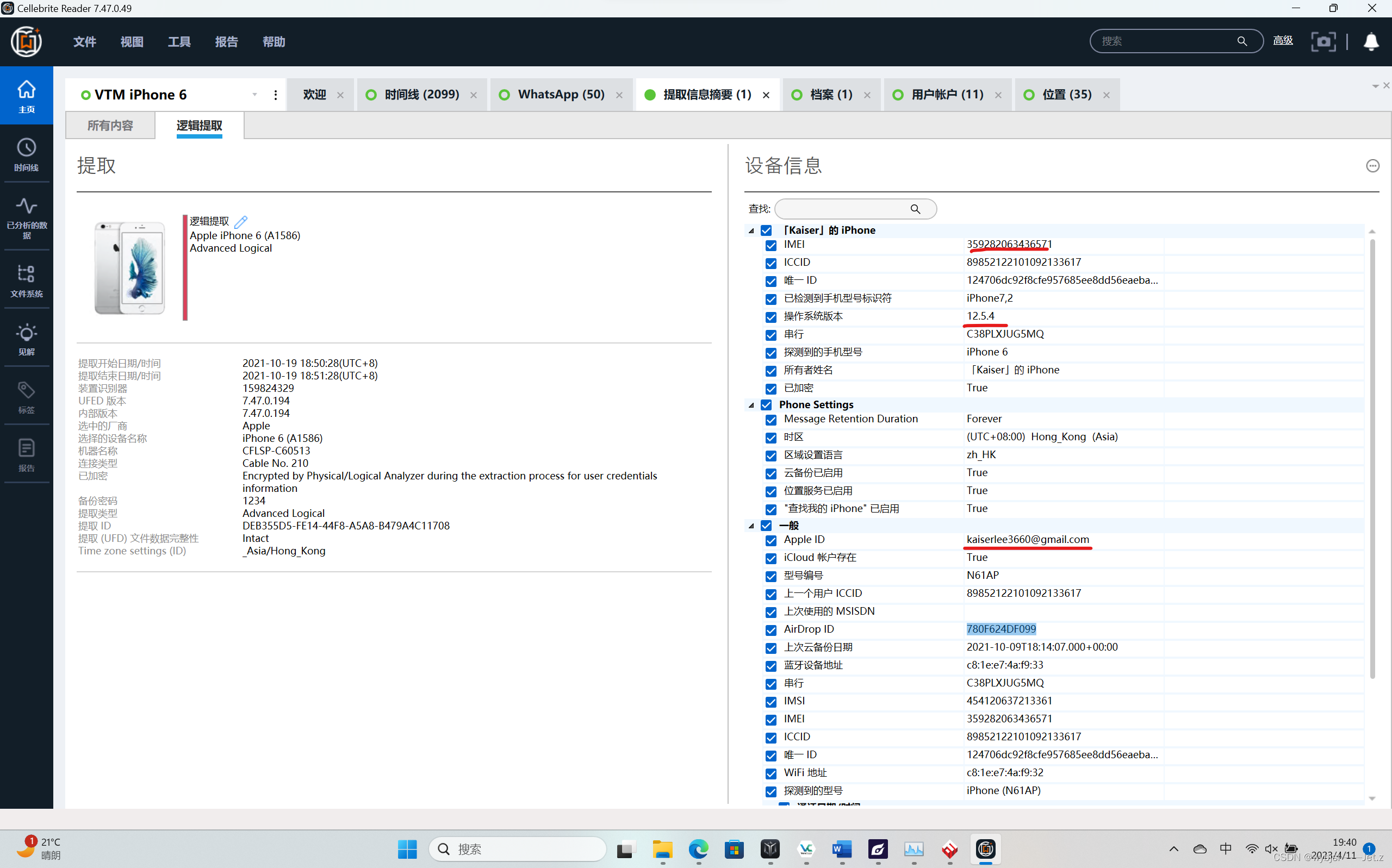Viewport: 1392px width, 868px height.
Task: Open the Tags (标签) sidebar icon
Action: point(27,397)
